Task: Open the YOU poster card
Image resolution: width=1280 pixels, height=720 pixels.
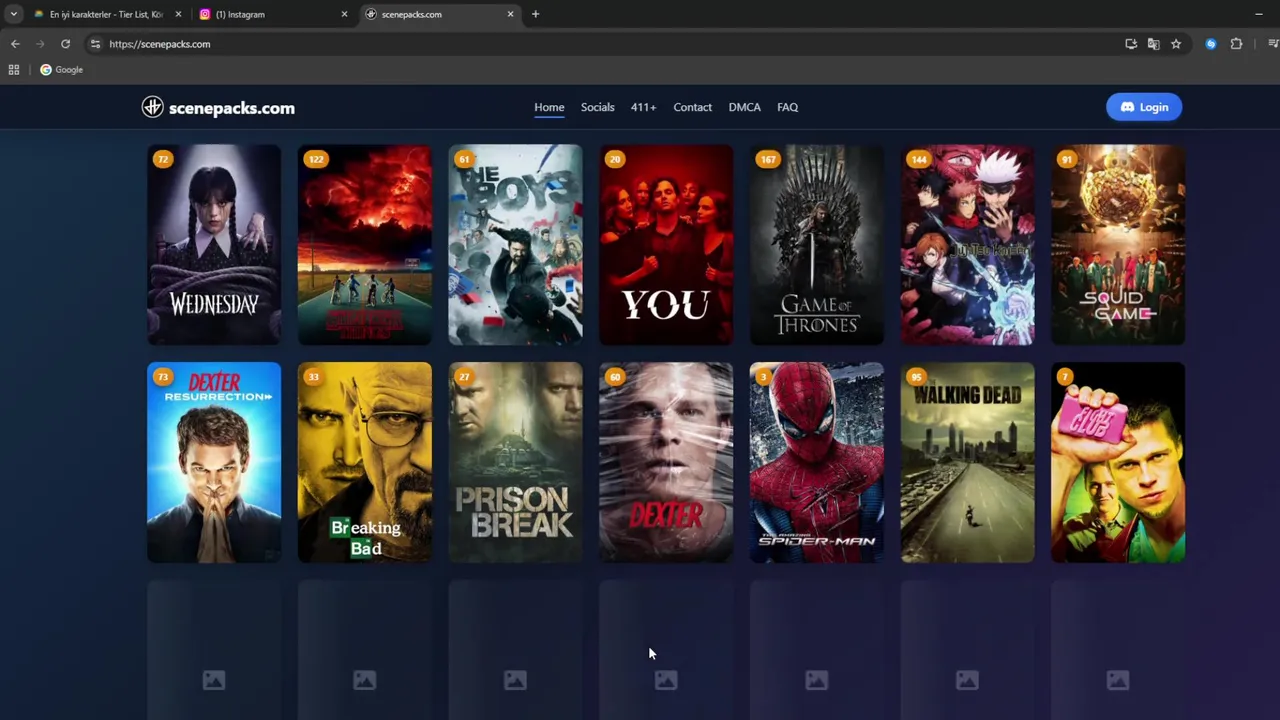Action: [666, 245]
